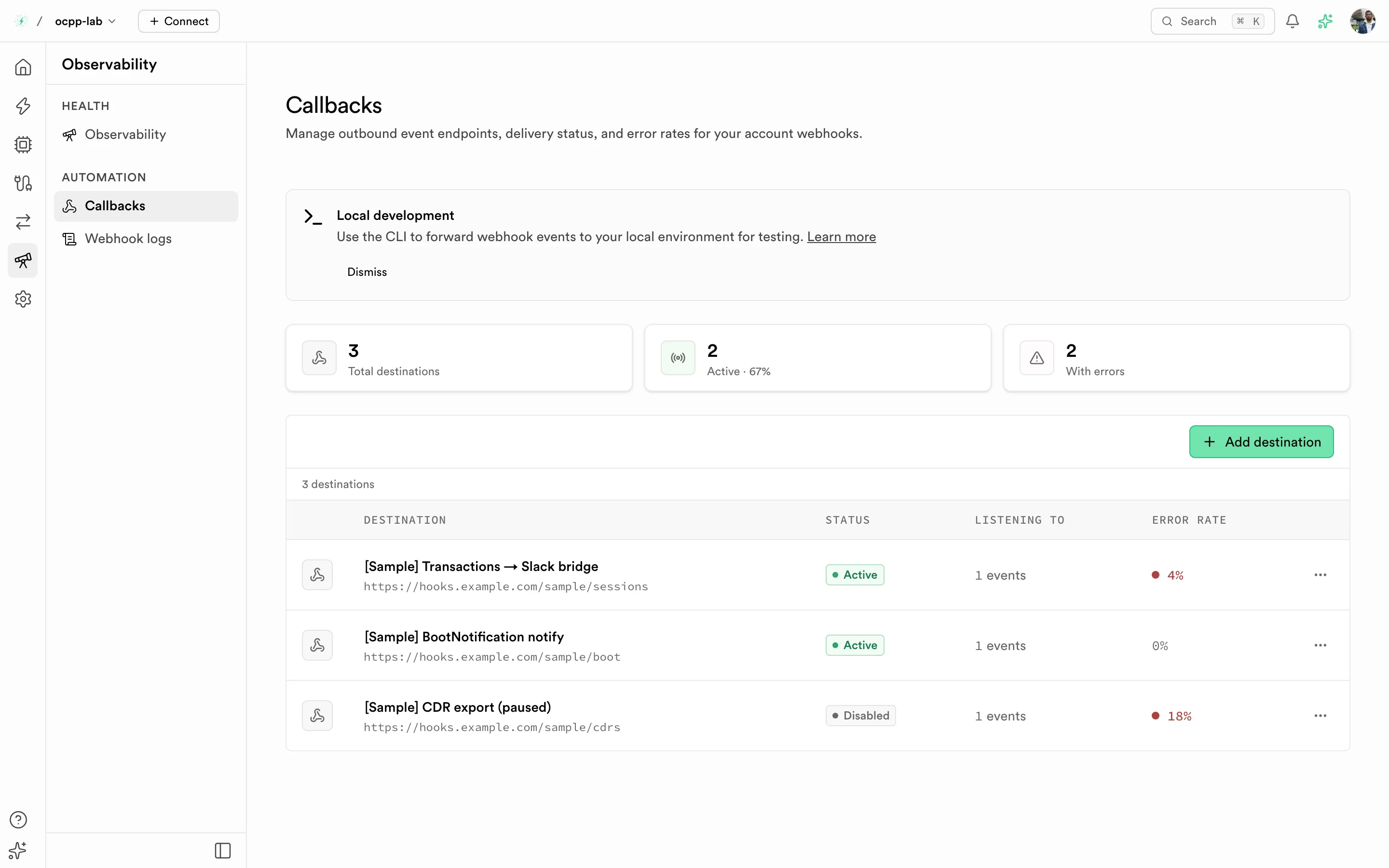
Task: Dismiss the Local development notice
Action: 367,271
